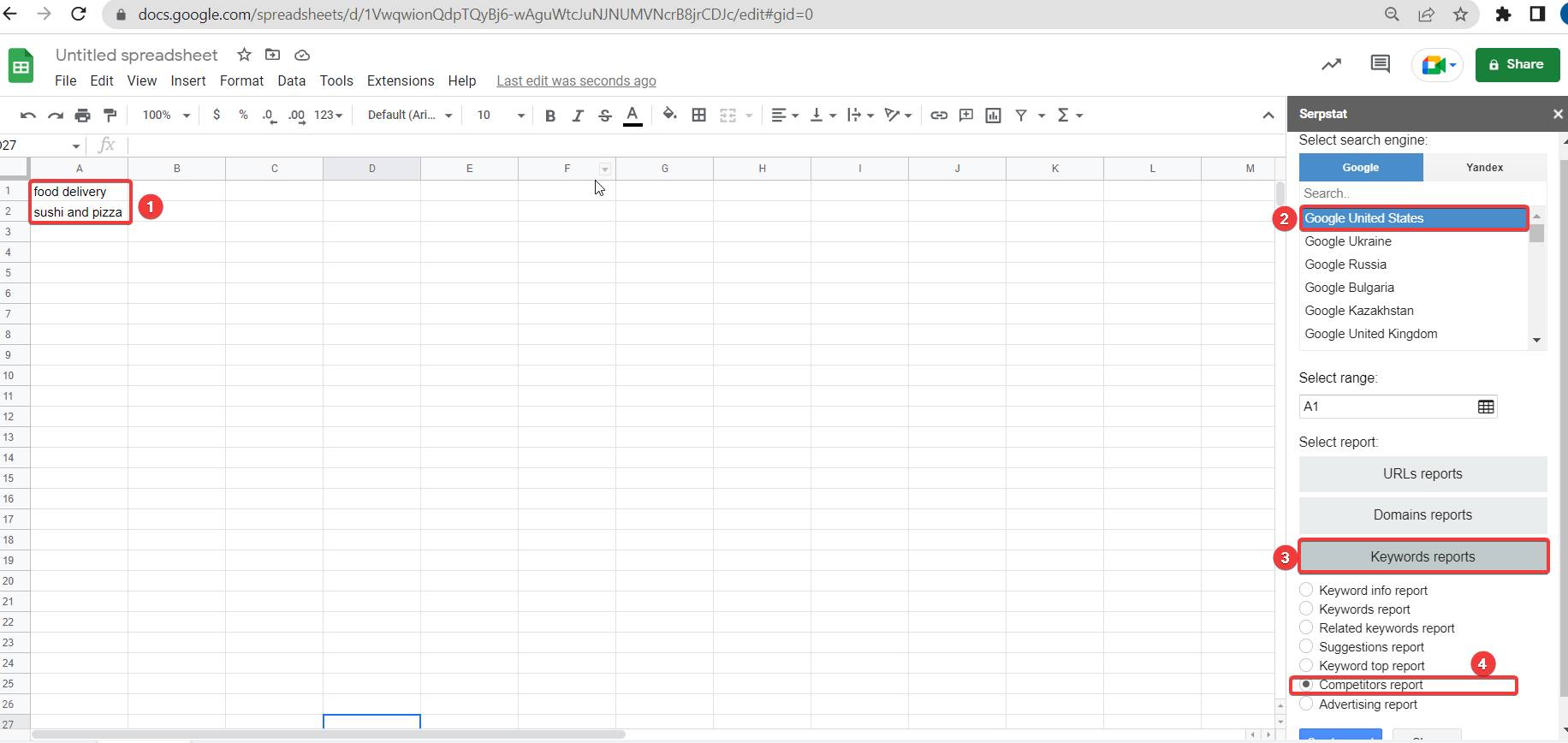Select Keyword info report radio button
The image size is (1568, 743).
[x=1306, y=590]
